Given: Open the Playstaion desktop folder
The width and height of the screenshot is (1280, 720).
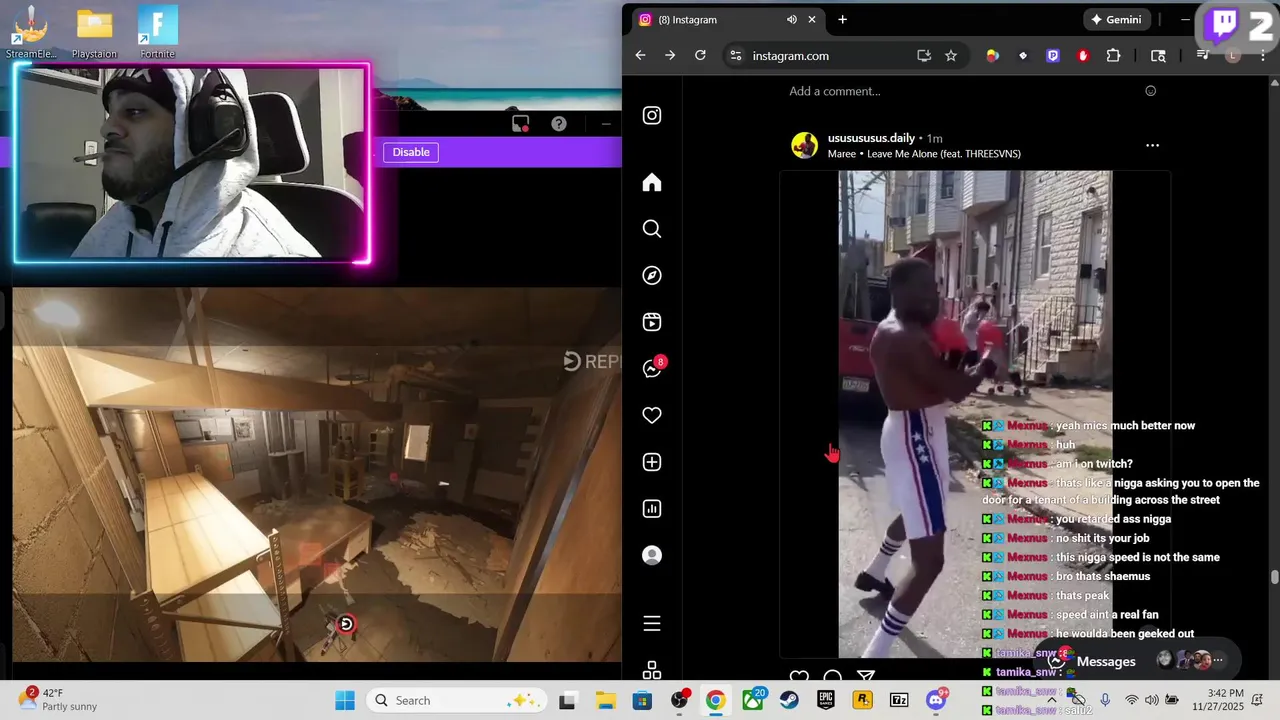Looking at the screenshot, I should pyautogui.click(x=94, y=32).
